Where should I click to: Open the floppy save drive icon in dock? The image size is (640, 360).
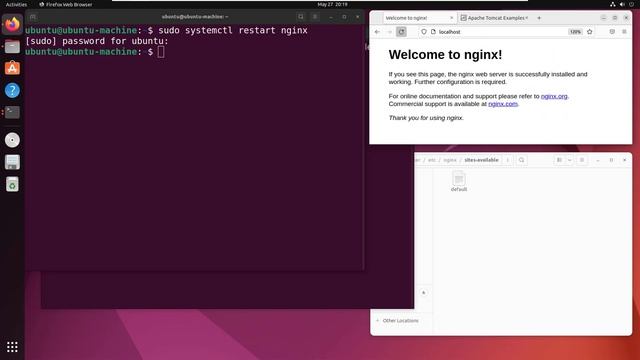click(x=12, y=162)
